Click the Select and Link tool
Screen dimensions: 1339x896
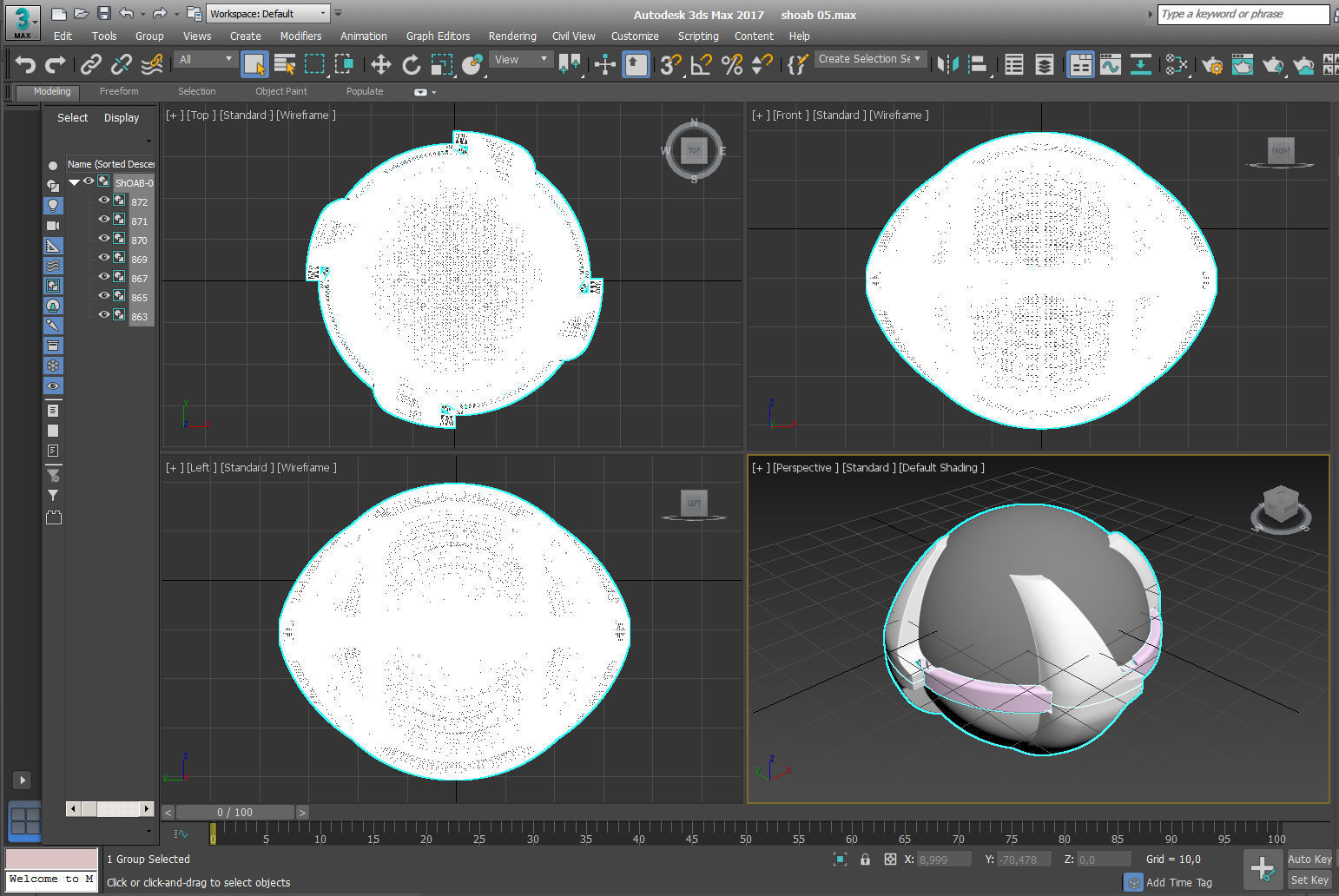pyautogui.click(x=90, y=64)
